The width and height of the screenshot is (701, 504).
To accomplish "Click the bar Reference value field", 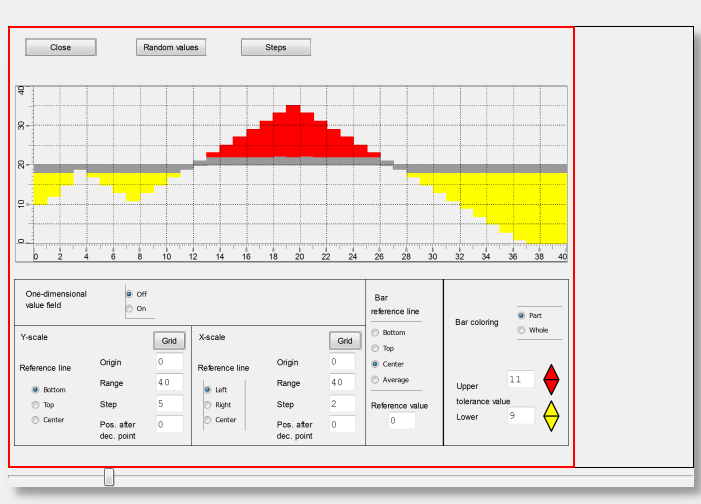I will coord(401,421).
